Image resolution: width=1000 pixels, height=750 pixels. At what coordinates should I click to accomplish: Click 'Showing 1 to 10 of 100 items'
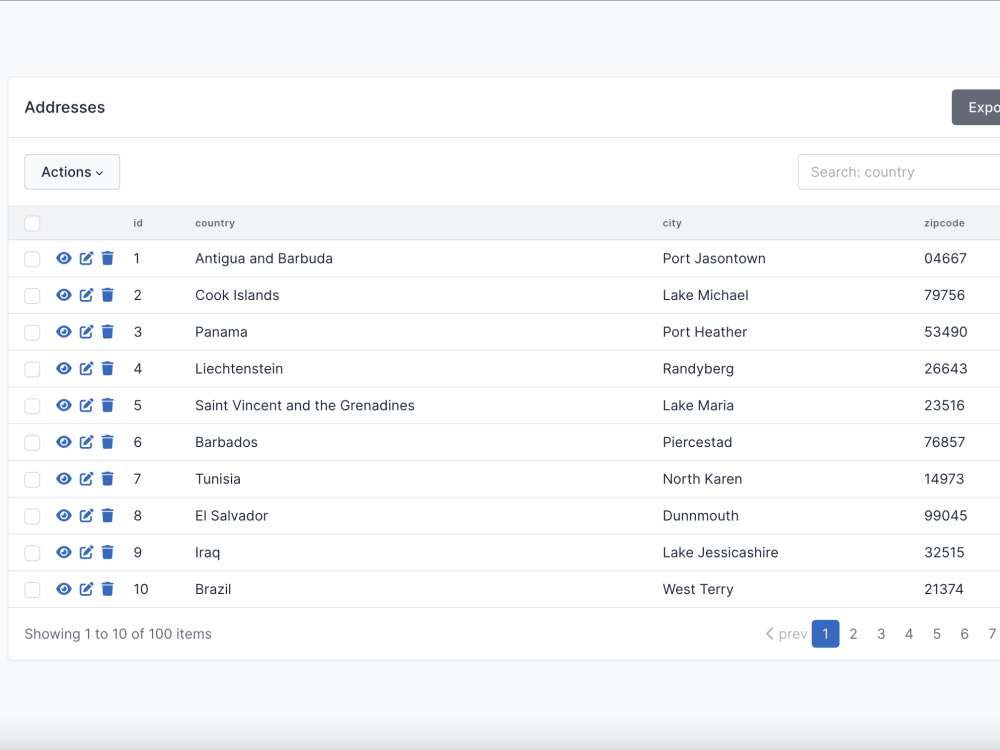tap(118, 634)
